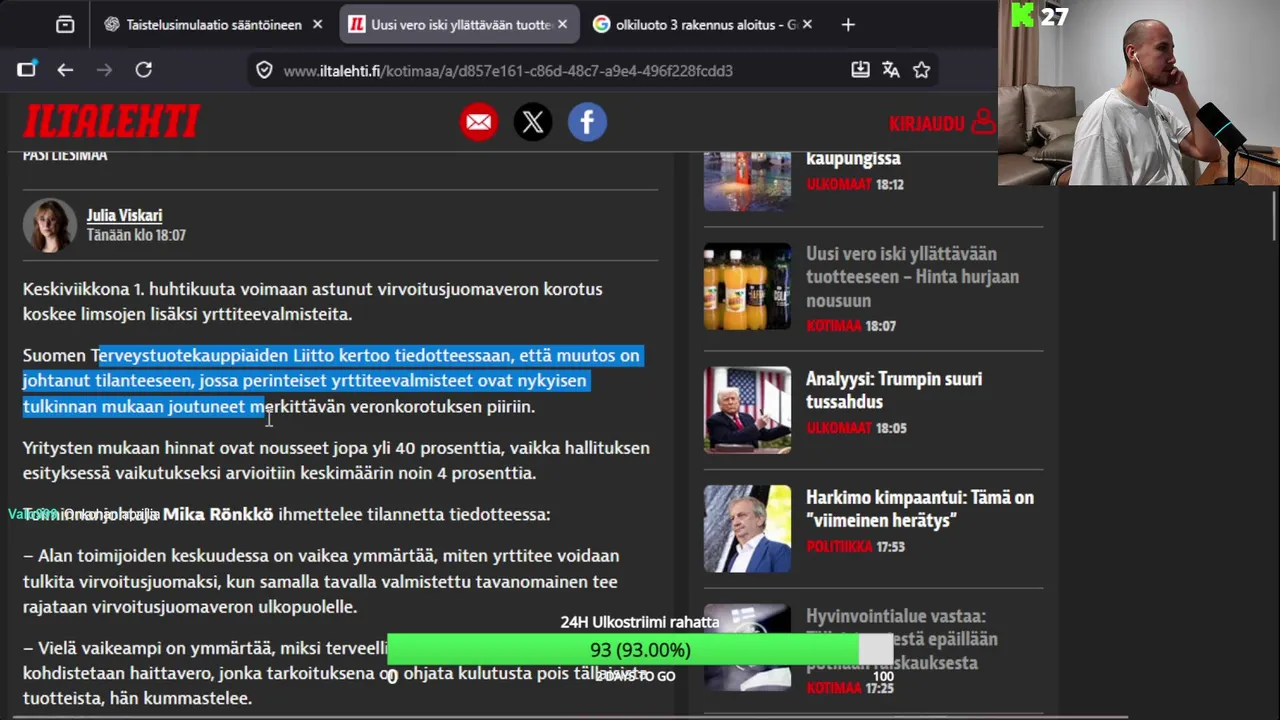
Task: Click the page vertical scrollbar
Action: 1274,217
